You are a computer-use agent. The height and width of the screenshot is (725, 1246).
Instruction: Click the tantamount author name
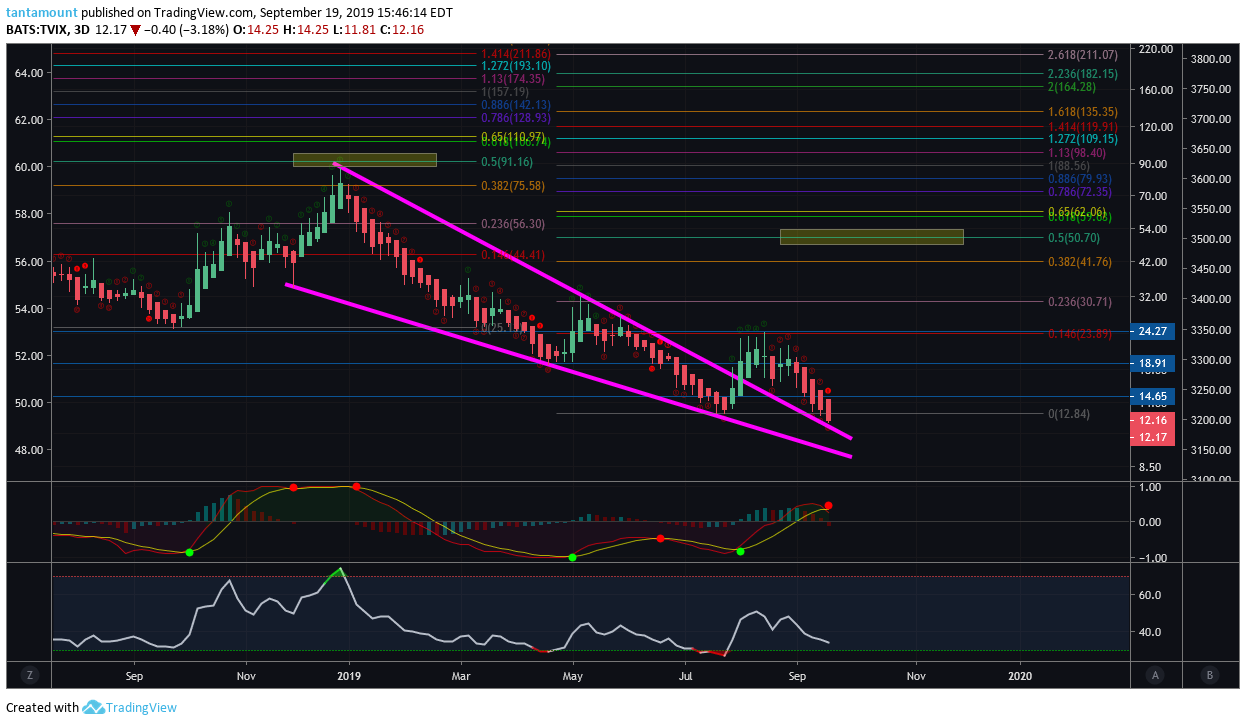tap(41, 14)
